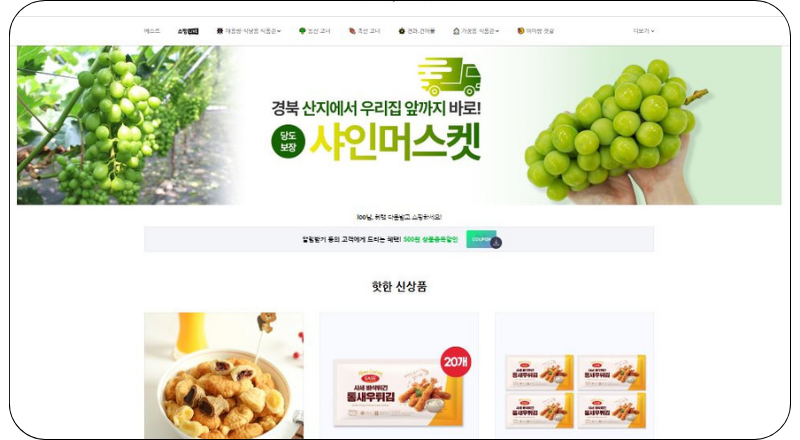Click the orange shield icon in navigation
The height and width of the screenshot is (440, 800).
click(x=521, y=31)
